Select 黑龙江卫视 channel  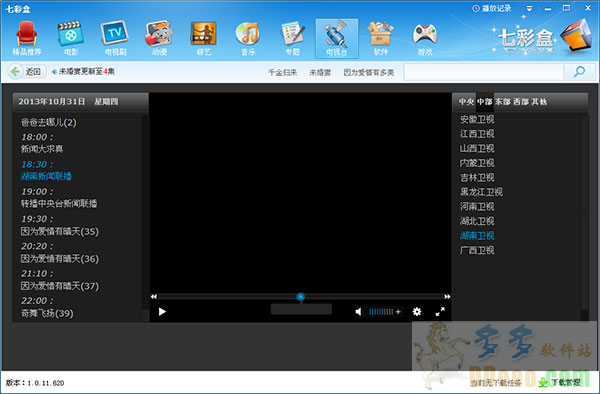[481, 192]
